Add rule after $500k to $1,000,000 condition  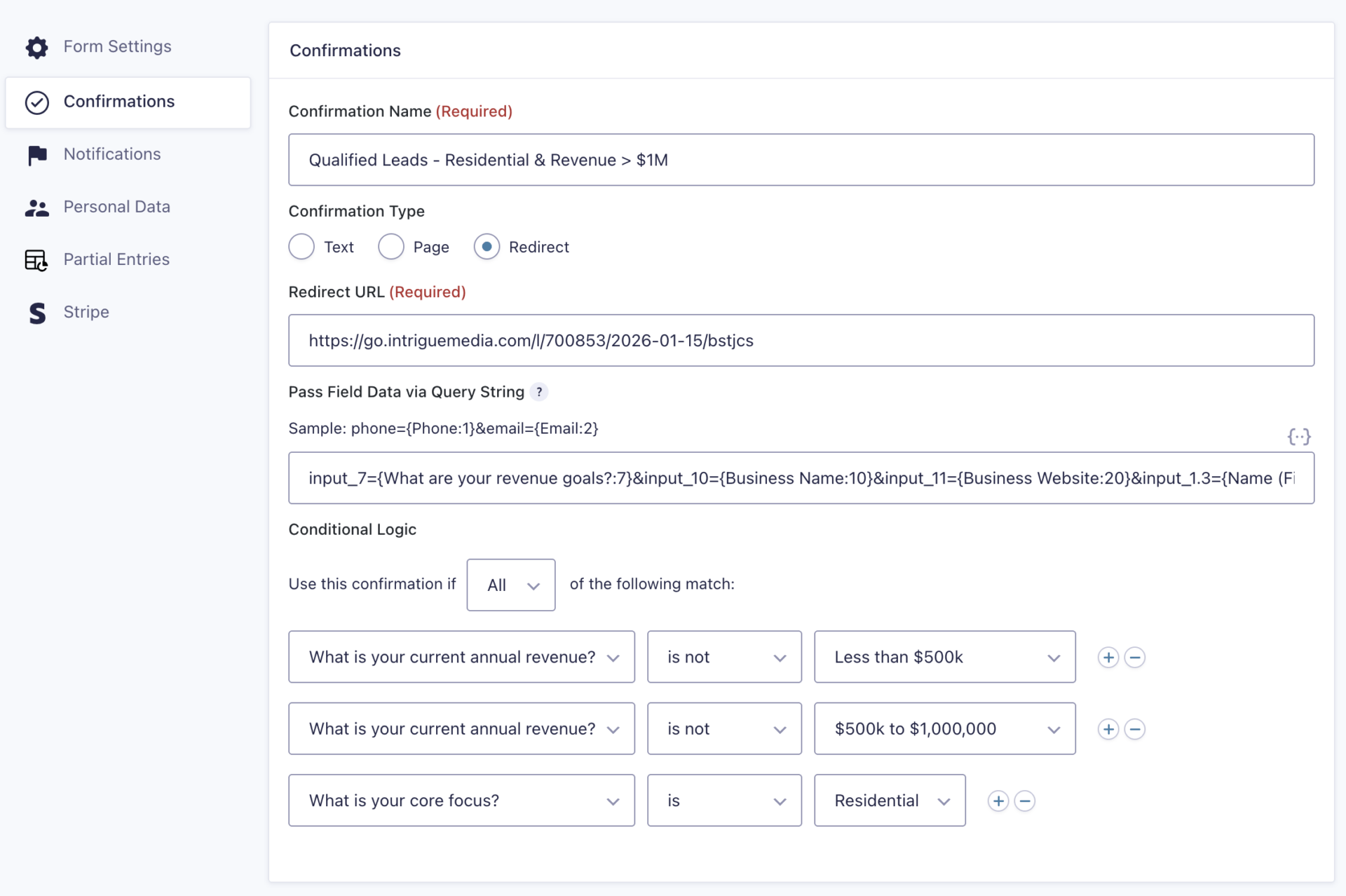coord(1108,729)
